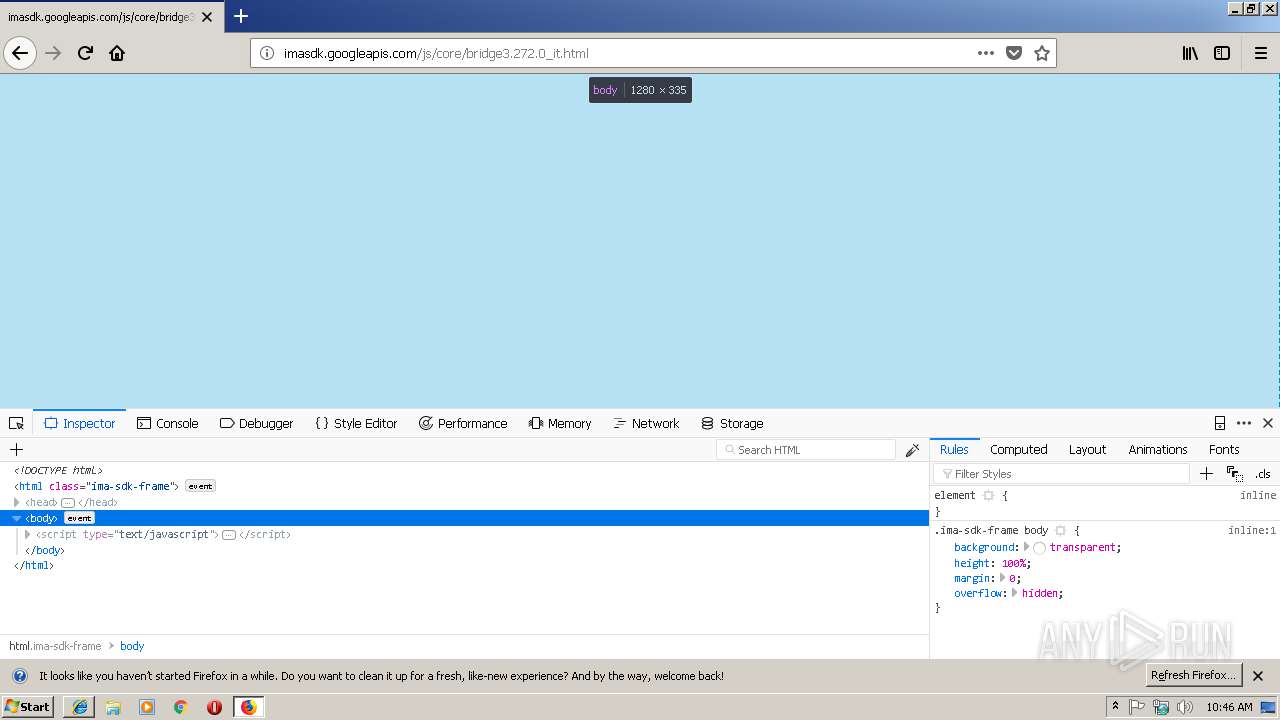Focus the Search HTML field
Image resolution: width=1280 pixels, height=720 pixels.
806,450
